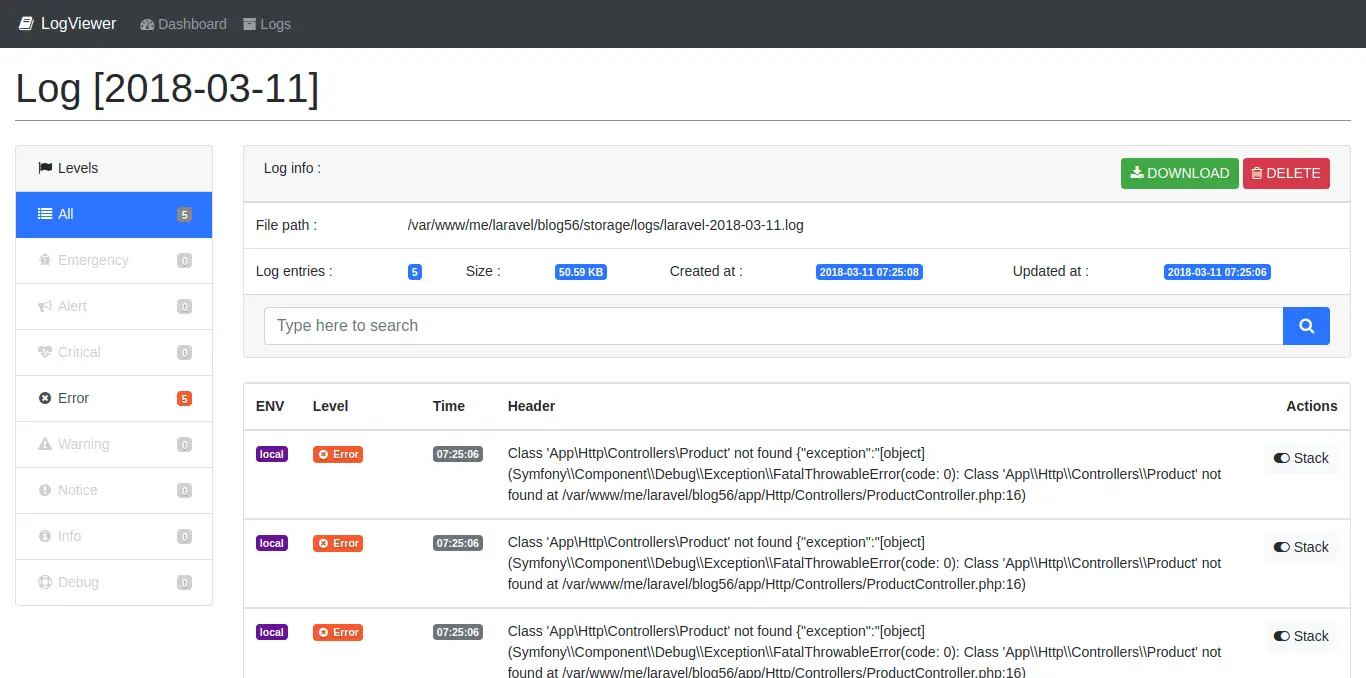Image resolution: width=1366 pixels, height=678 pixels.
Task: Click the ENV column heading
Action: 270,406
